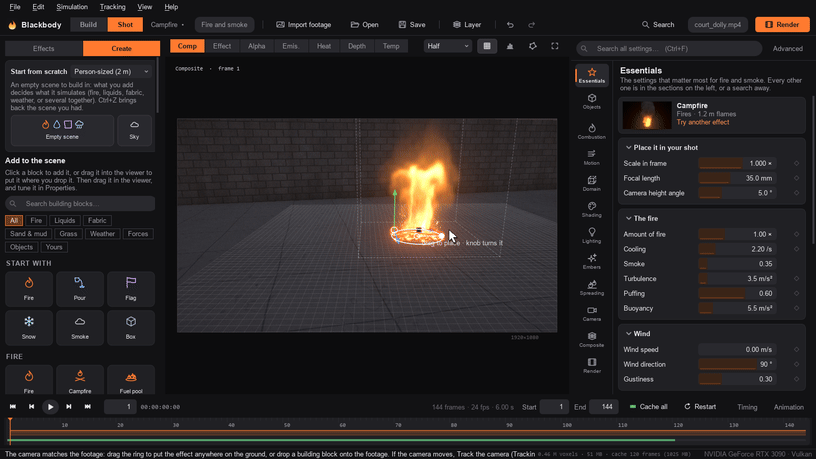Screen dimensions: 816x459
Task: Open the Essentials settings section
Action: 592,75
